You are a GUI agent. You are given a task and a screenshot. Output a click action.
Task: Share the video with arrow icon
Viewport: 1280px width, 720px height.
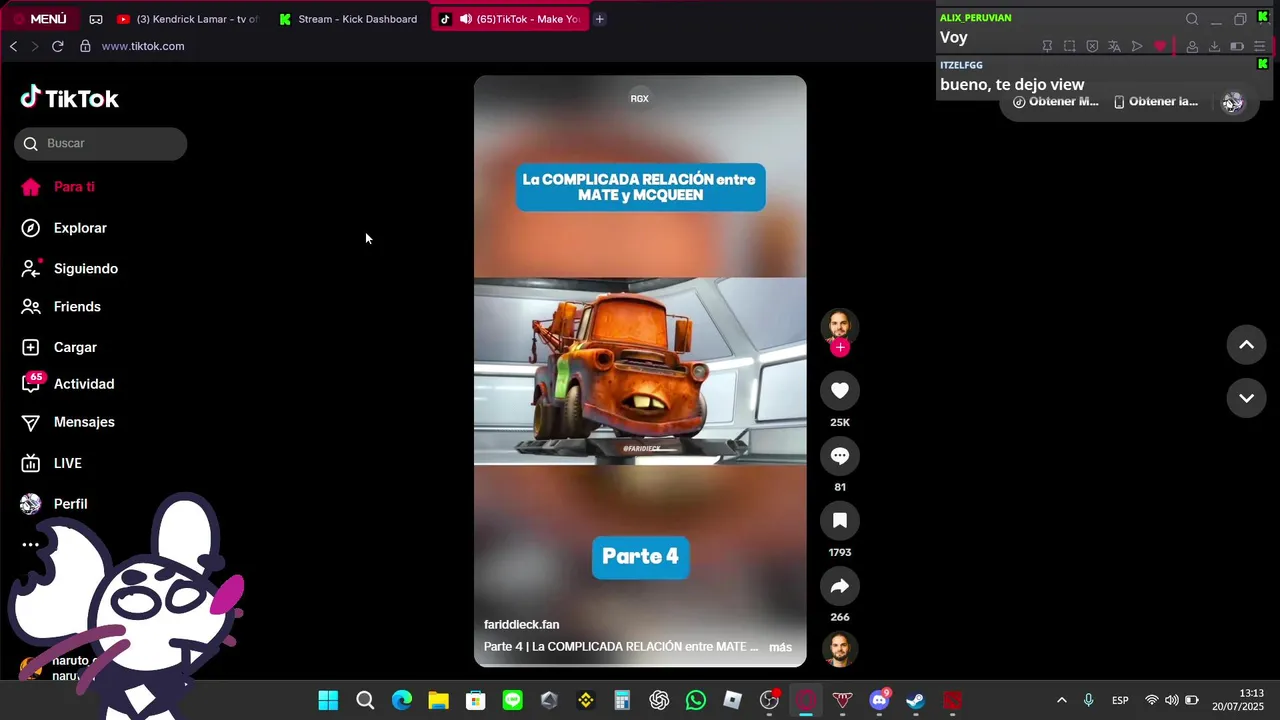point(840,586)
